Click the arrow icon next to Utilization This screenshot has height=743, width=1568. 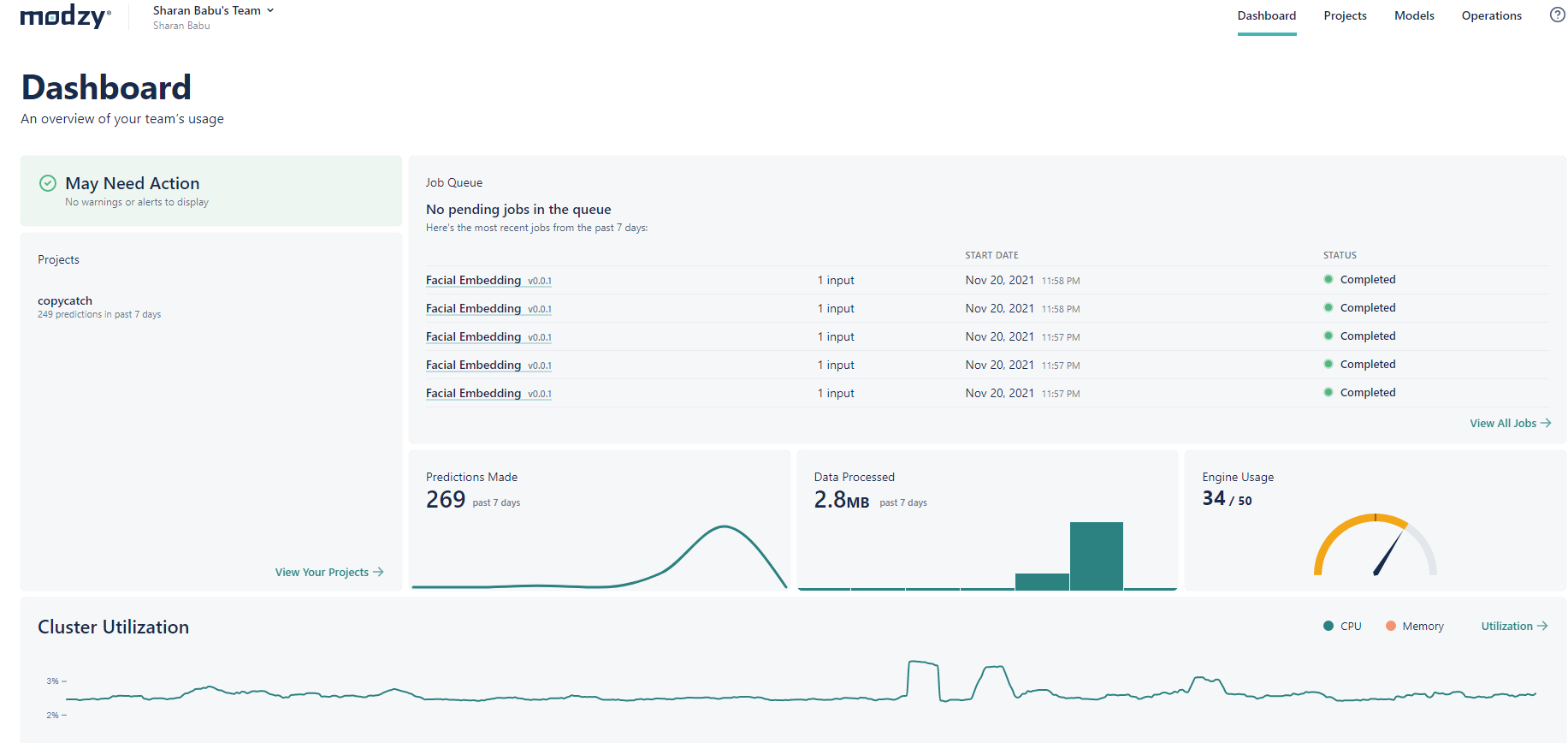click(1542, 627)
